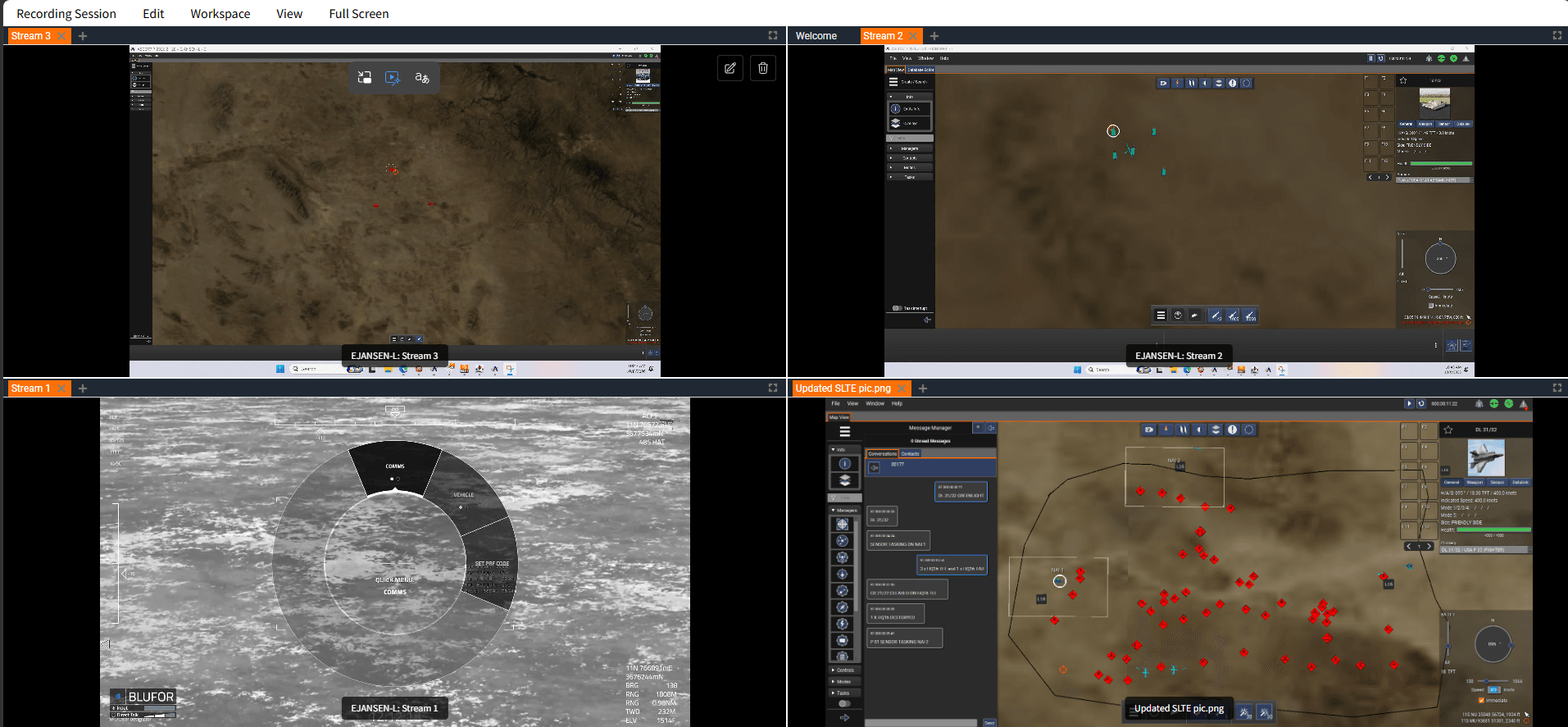Click the translate icon over Stream 3
This screenshot has height=727, width=1568.
(x=422, y=78)
